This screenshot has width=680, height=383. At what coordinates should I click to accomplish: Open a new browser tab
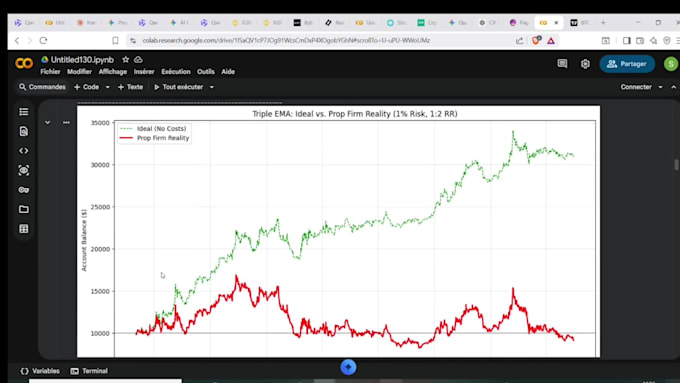point(603,23)
